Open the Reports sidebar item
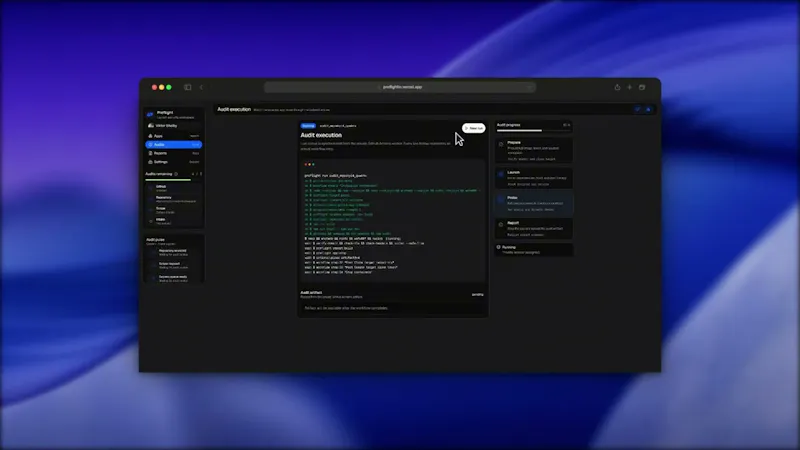Viewport: 800px width, 450px height. click(x=173, y=153)
